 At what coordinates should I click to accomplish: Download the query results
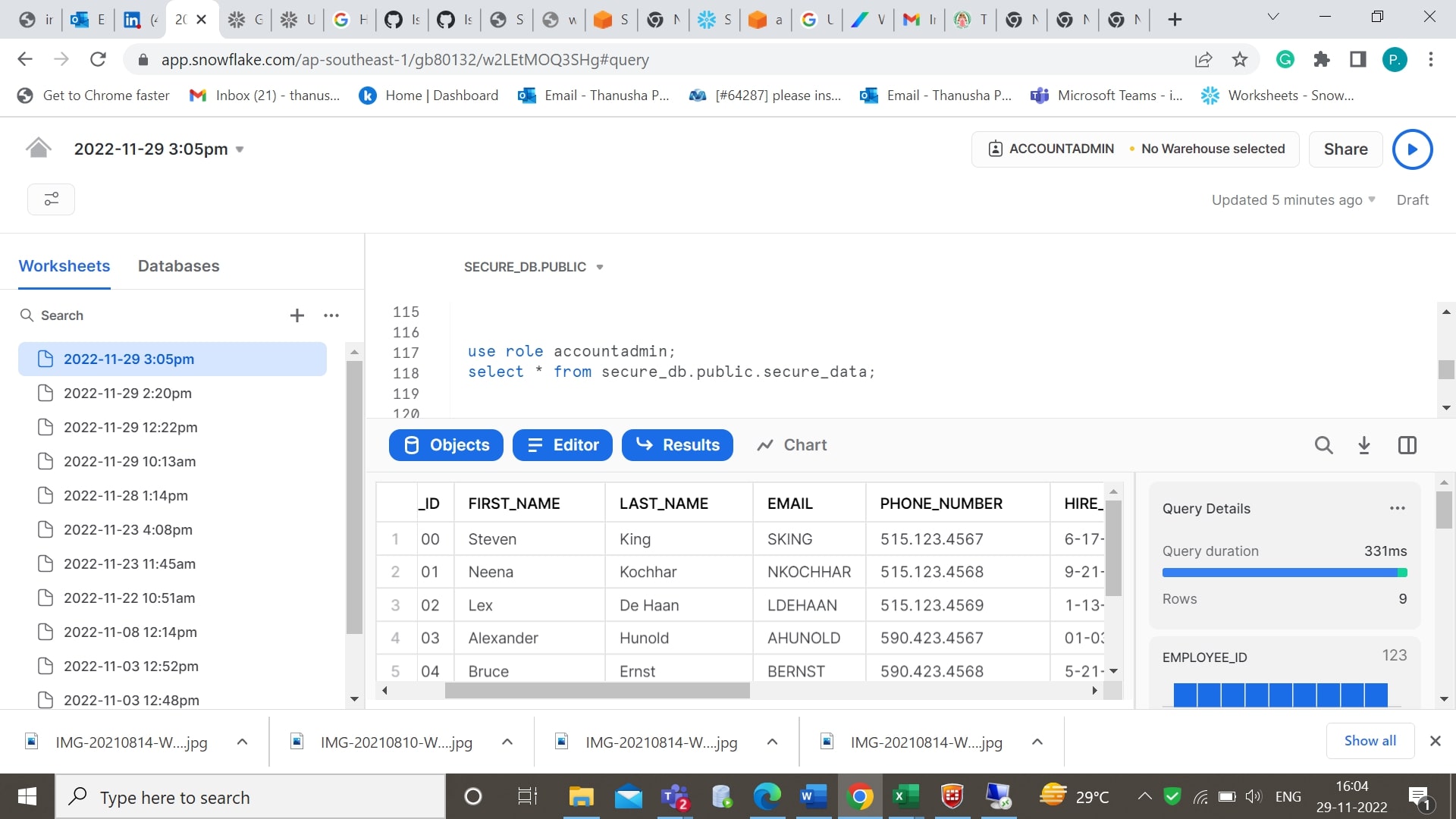(x=1364, y=445)
